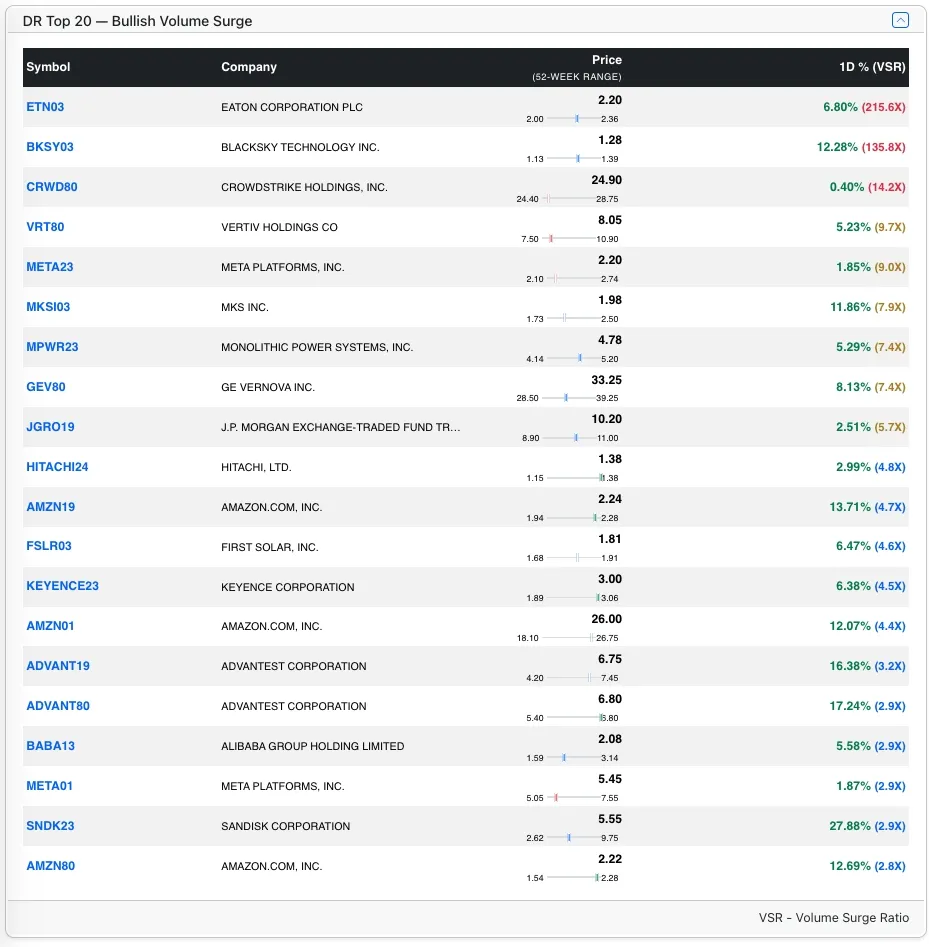The width and height of the screenshot is (934, 947).
Task: Collapse the DR Top 20 panel
Action: (x=900, y=21)
